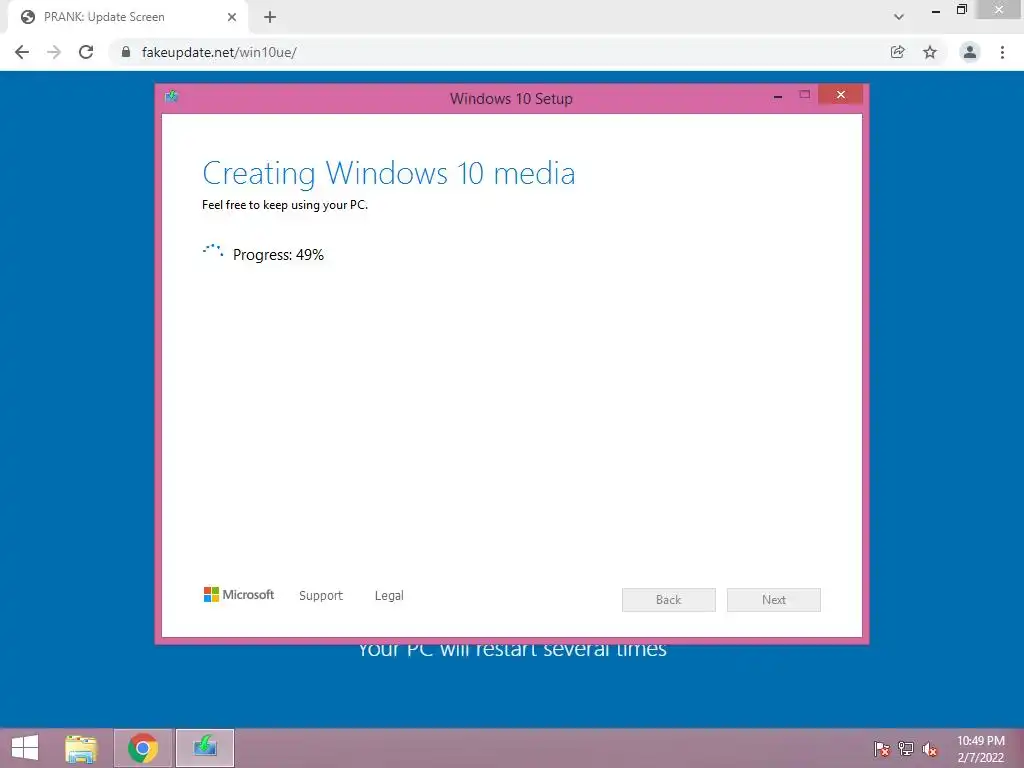
Task: Click the 'Windows 10 Setup' title text
Action: pyautogui.click(x=511, y=99)
